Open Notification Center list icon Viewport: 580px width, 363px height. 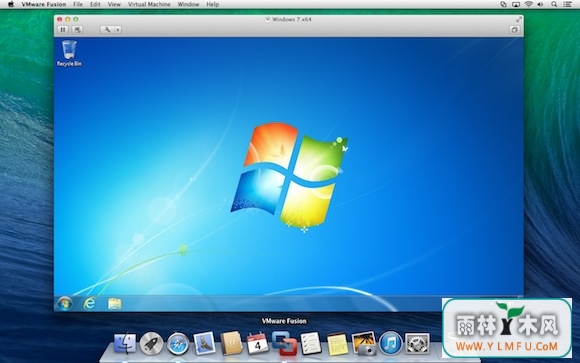567,4
